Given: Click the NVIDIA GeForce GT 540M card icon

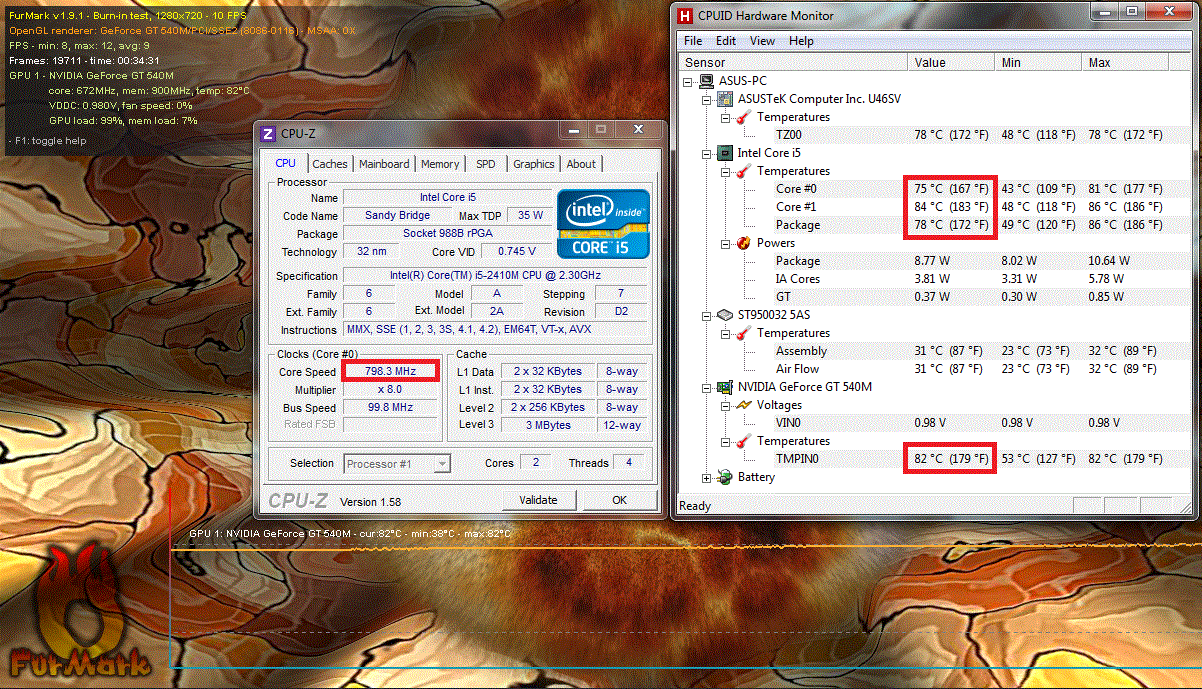Looking at the screenshot, I should 725,387.
